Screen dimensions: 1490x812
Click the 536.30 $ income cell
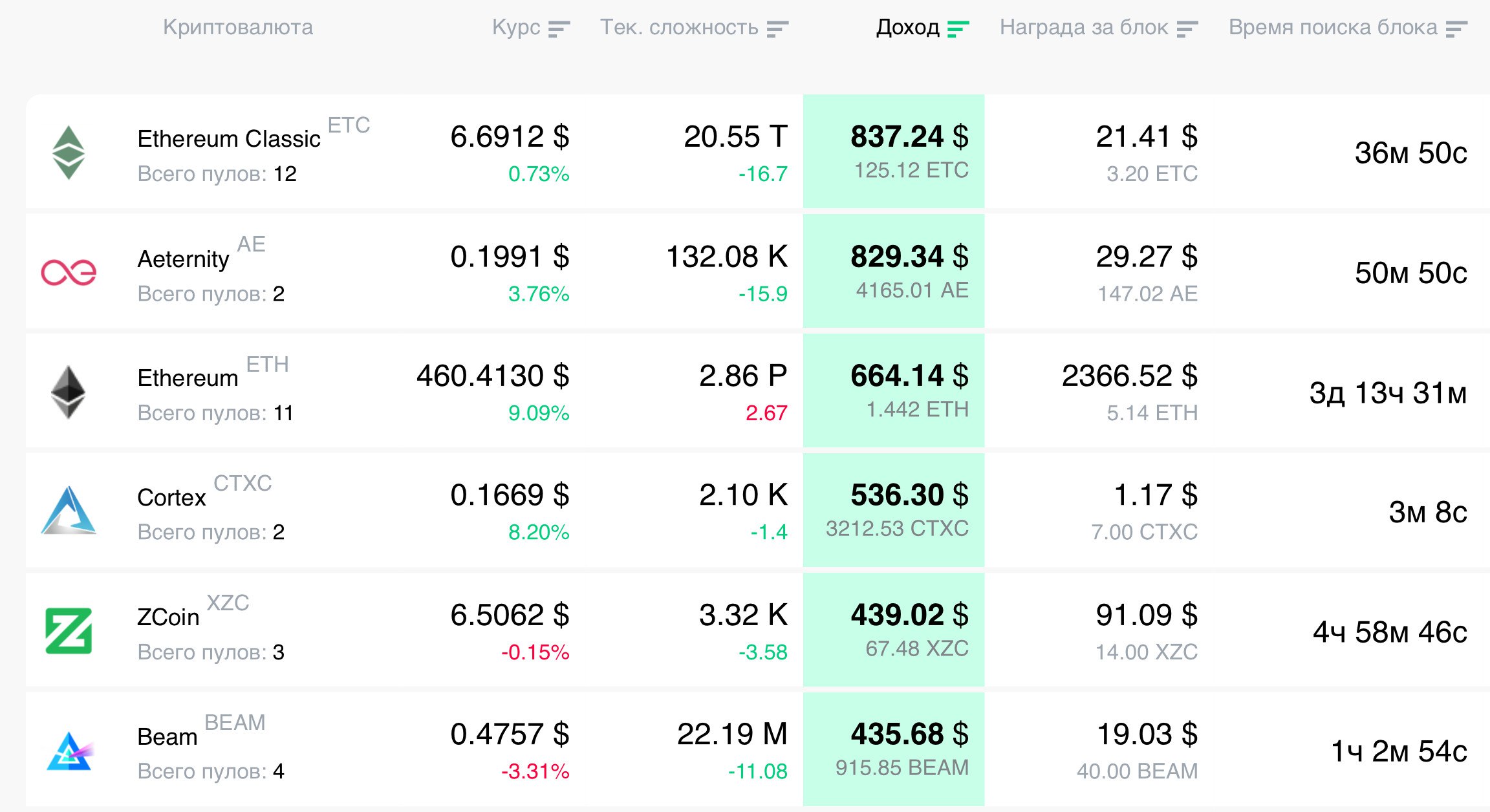(894, 510)
